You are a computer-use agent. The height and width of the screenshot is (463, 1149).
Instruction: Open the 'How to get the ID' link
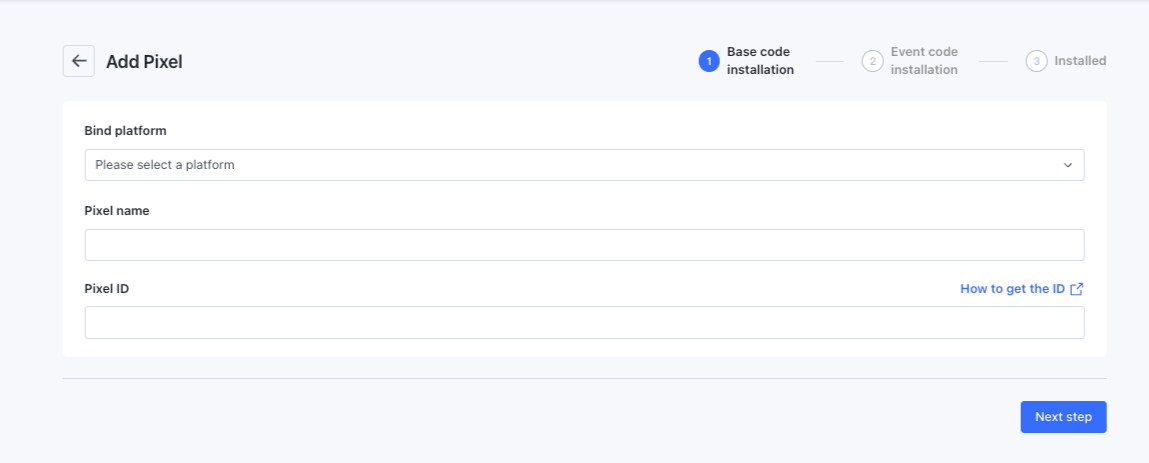1012,289
